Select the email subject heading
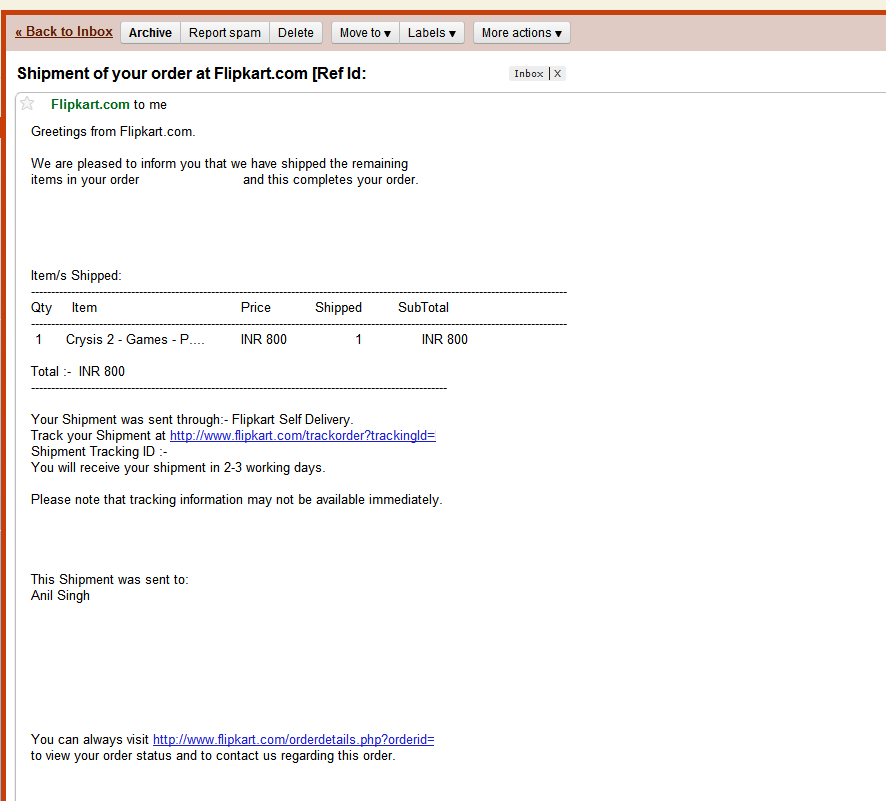Image resolution: width=886 pixels, height=801 pixels. (192, 73)
